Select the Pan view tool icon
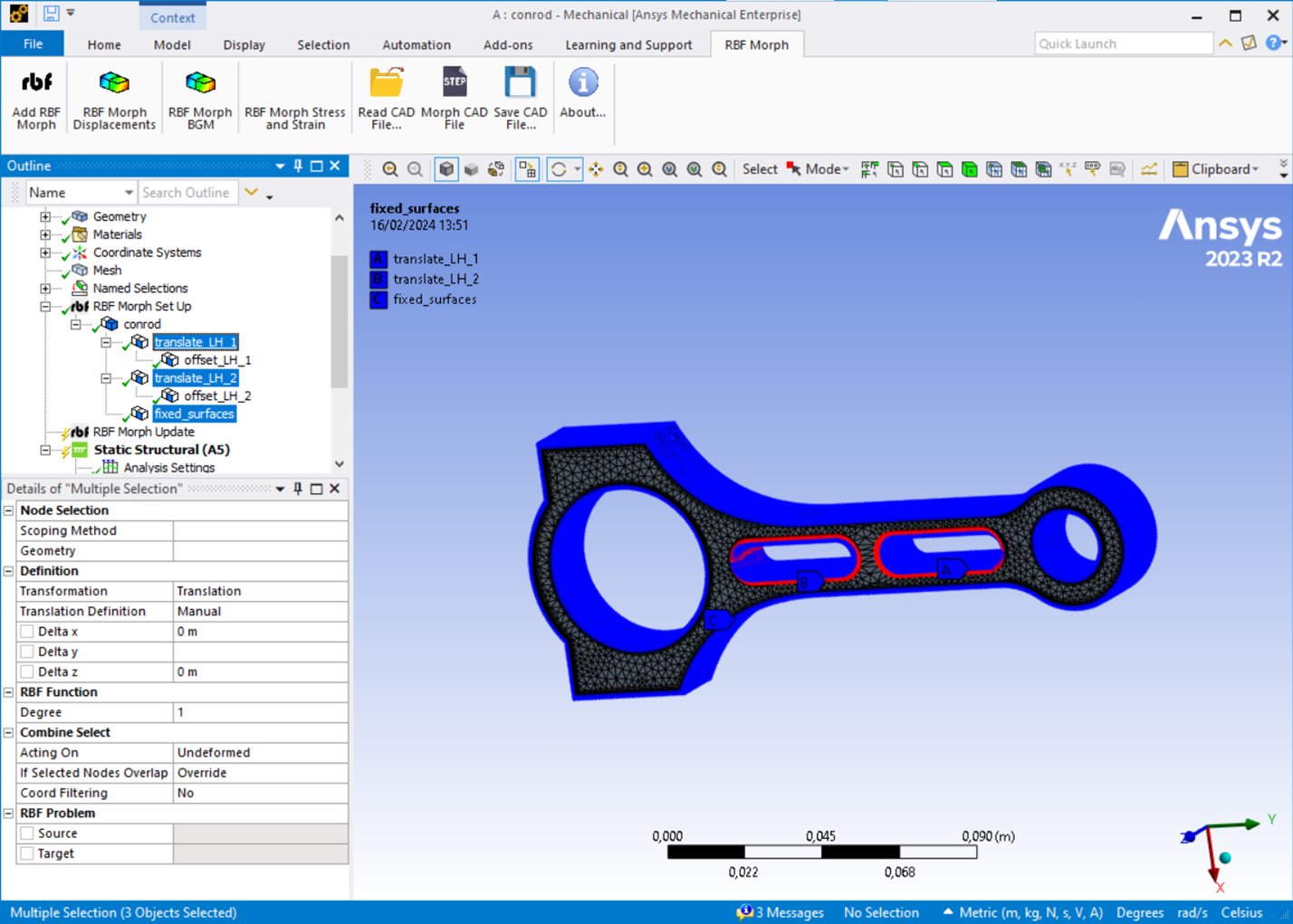The image size is (1293, 924). (x=596, y=169)
